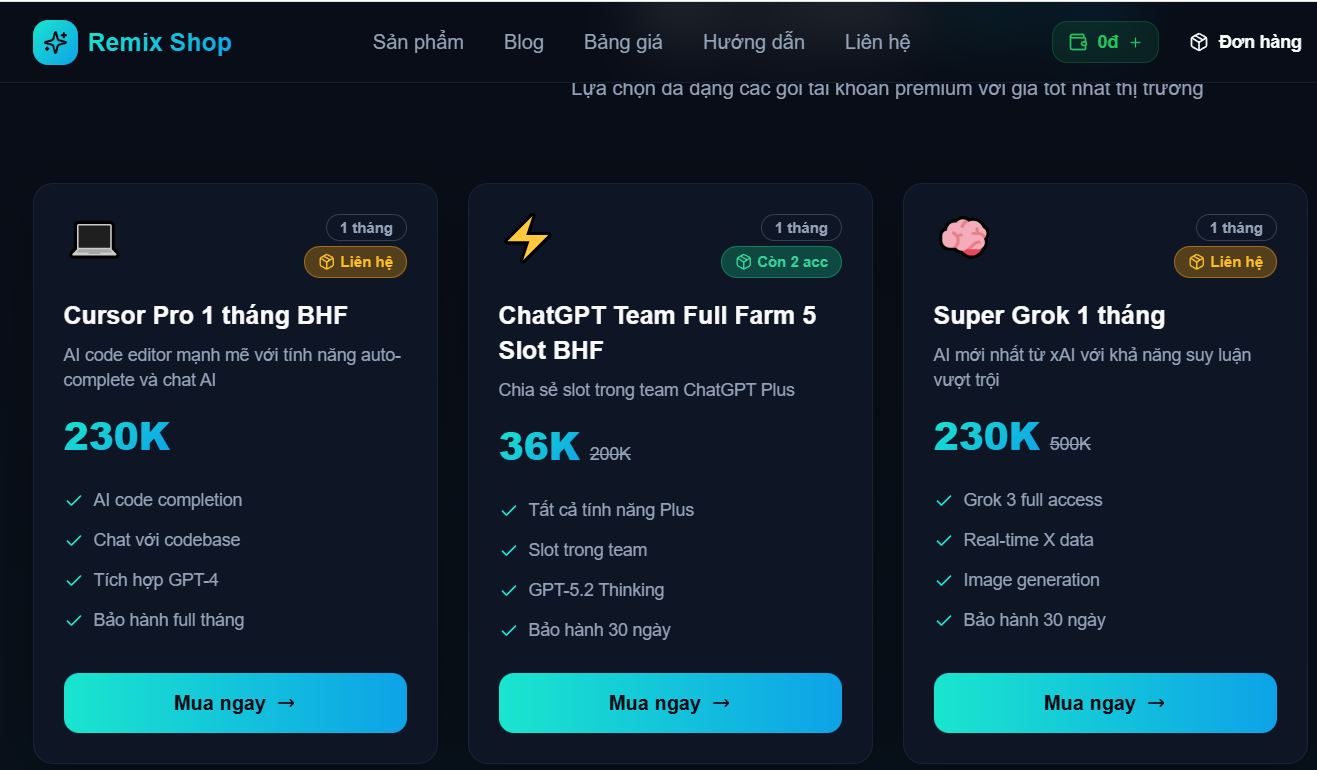Open the Bảng giá page

click(622, 42)
